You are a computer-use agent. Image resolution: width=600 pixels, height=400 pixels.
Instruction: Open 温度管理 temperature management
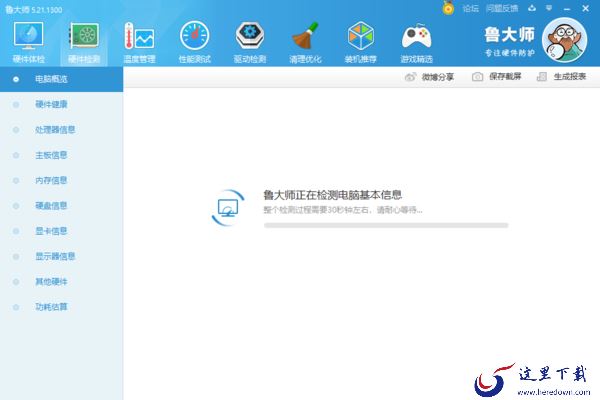point(139,42)
